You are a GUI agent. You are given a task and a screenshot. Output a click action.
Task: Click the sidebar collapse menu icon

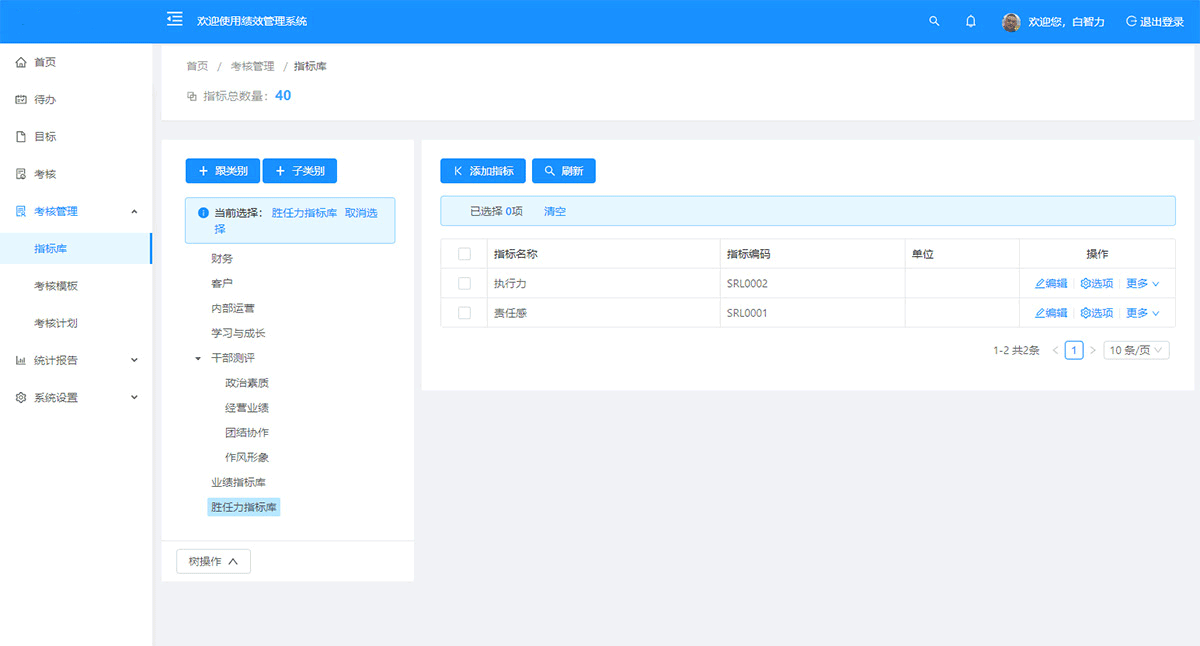175,19
